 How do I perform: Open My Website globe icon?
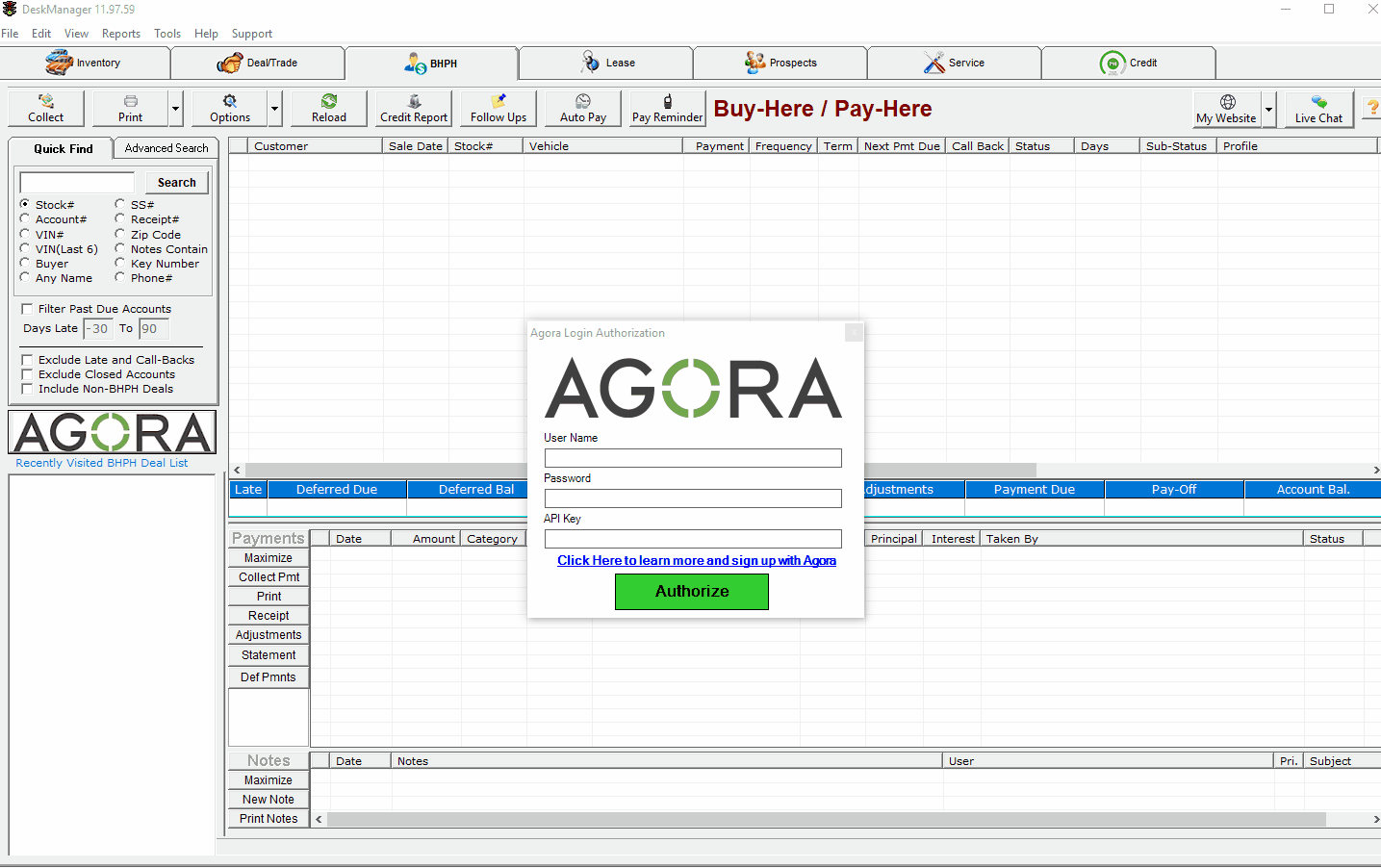pos(1228,102)
